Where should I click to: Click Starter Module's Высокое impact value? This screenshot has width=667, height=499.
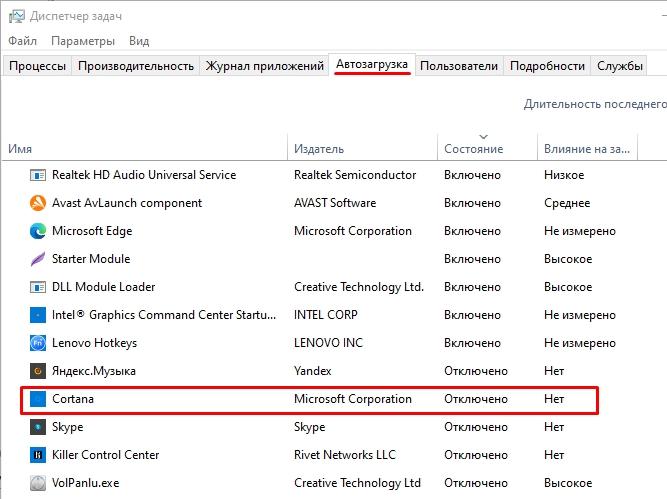click(568, 259)
